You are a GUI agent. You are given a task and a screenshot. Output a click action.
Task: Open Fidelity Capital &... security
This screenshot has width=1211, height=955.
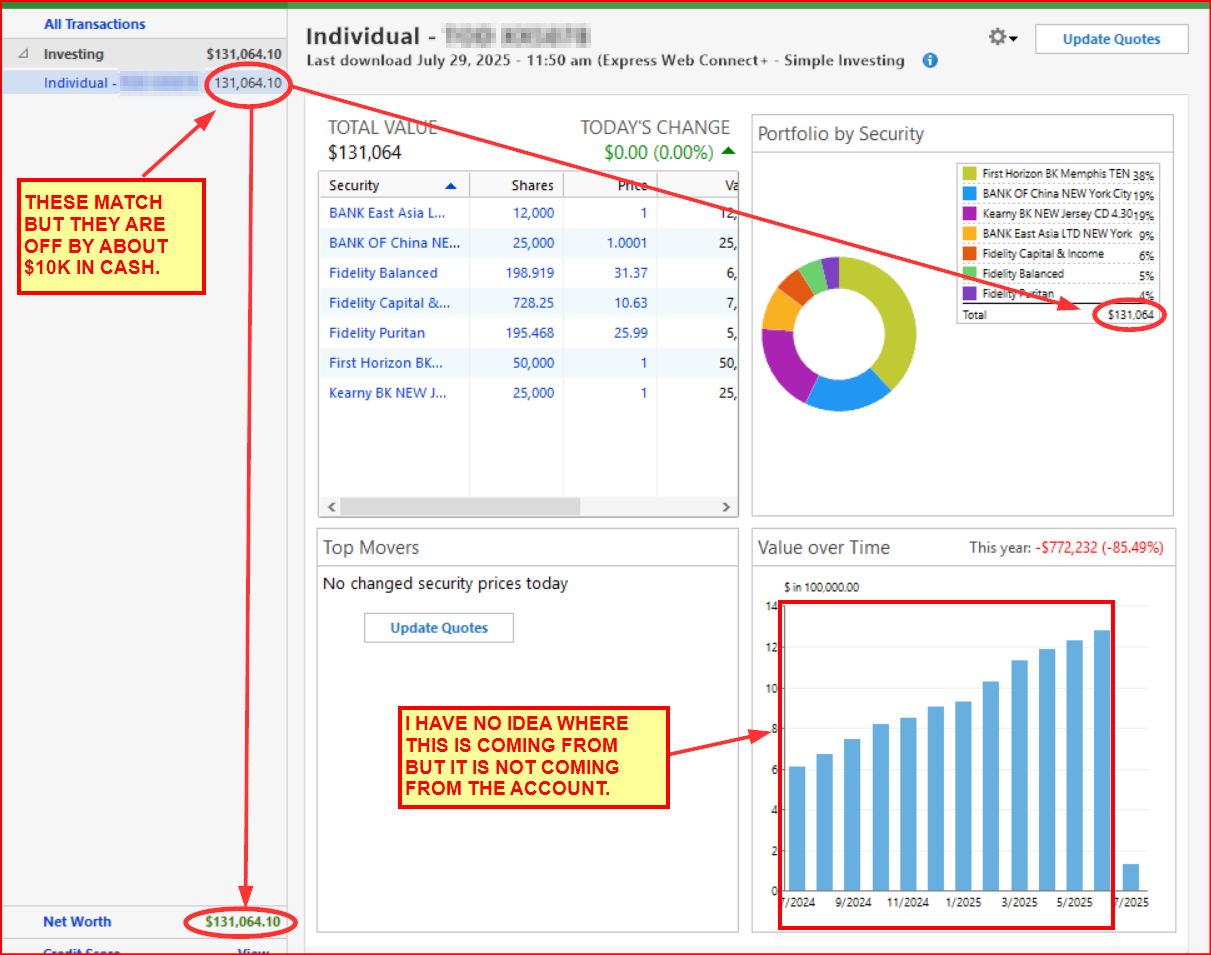[x=390, y=303]
